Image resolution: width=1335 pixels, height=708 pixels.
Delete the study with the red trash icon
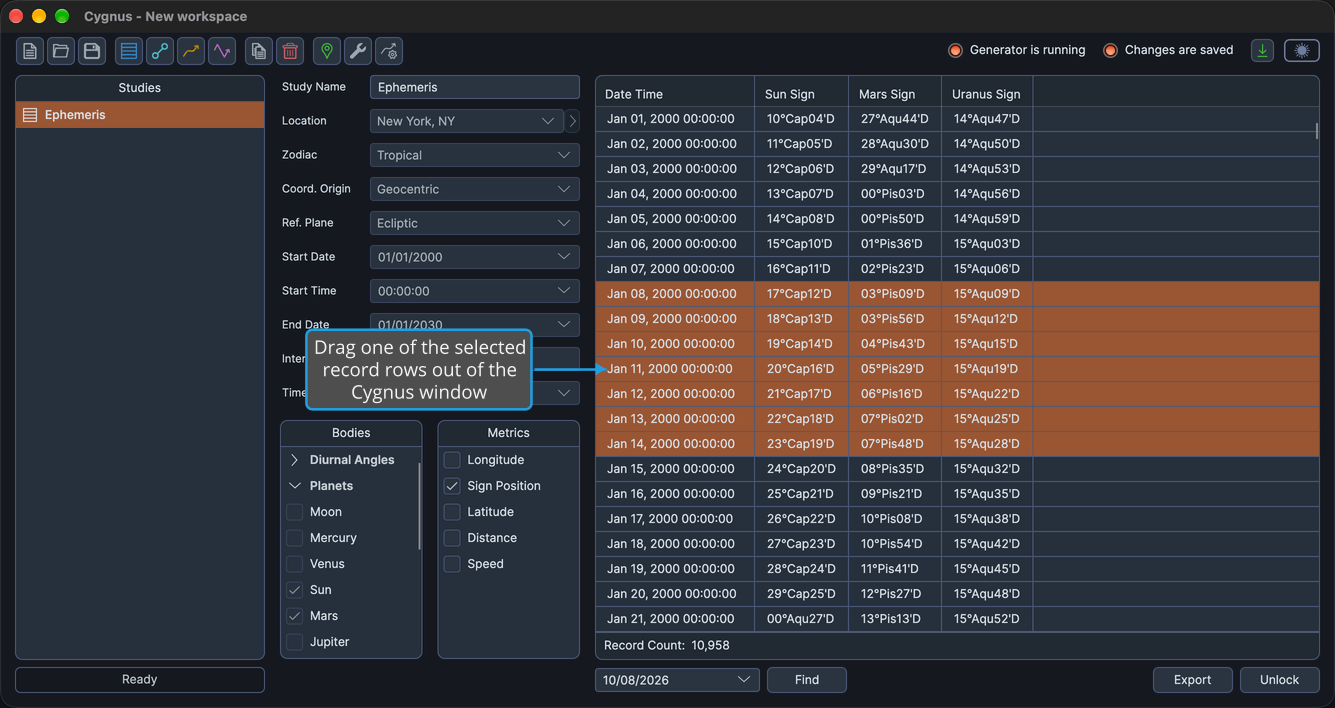[290, 51]
